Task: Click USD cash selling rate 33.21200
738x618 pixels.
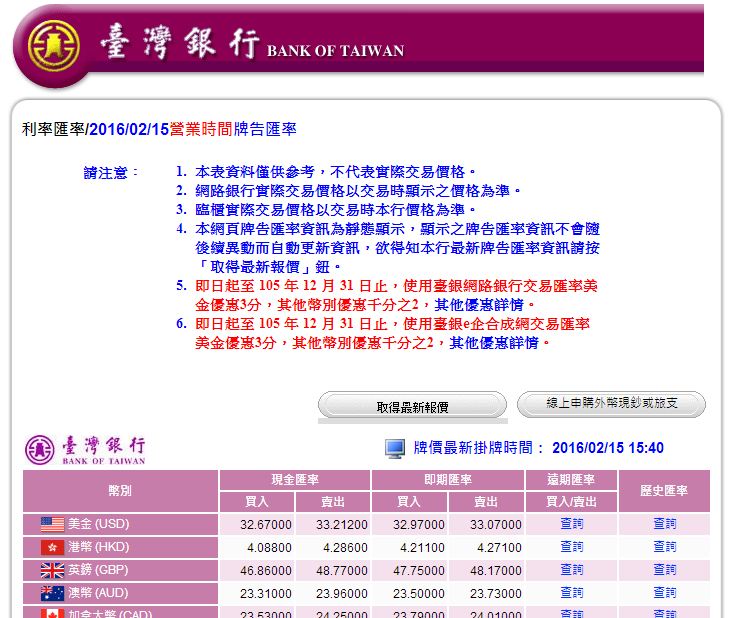Action: tap(342, 524)
